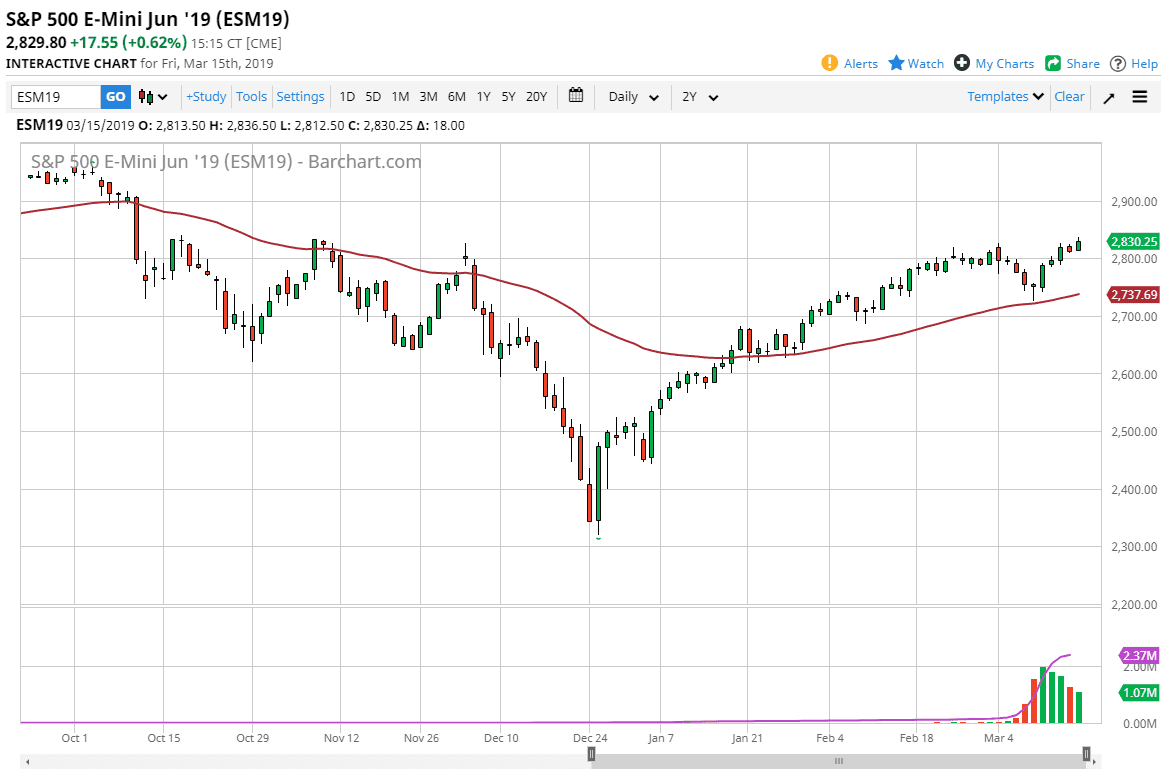Click the red 2,737.69 moving average tag
Viewport: 1162px width, 775px height.
(x=1133, y=295)
